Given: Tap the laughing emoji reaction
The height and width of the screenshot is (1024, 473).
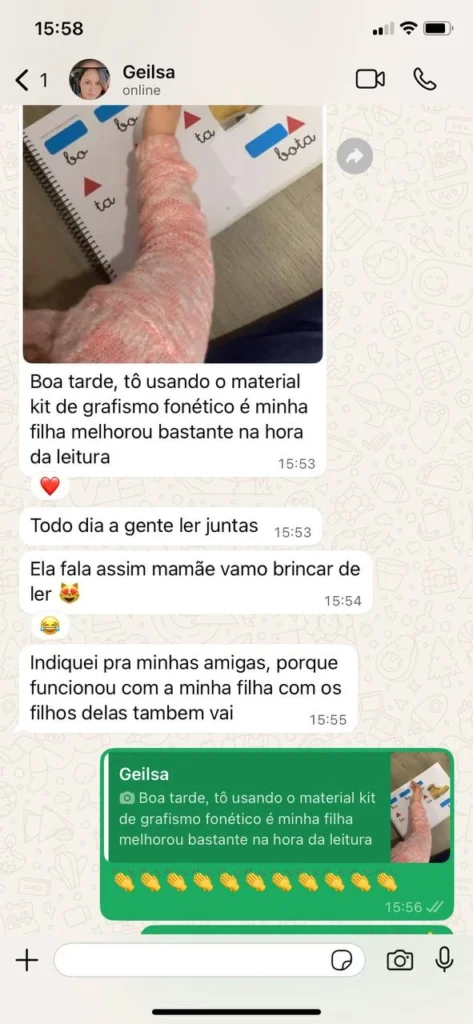Looking at the screenshot, I should coord(50,626).
